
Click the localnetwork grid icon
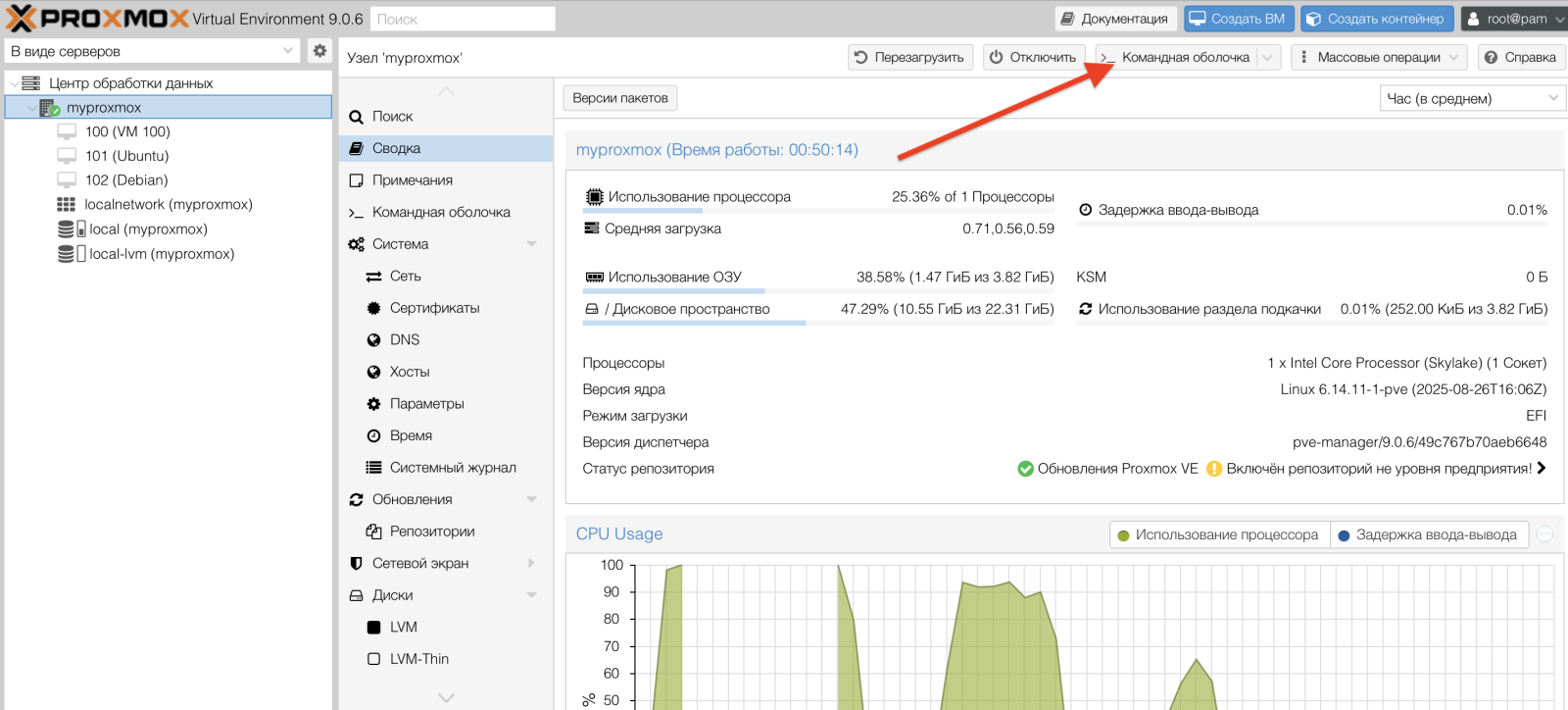coord(67,205)
